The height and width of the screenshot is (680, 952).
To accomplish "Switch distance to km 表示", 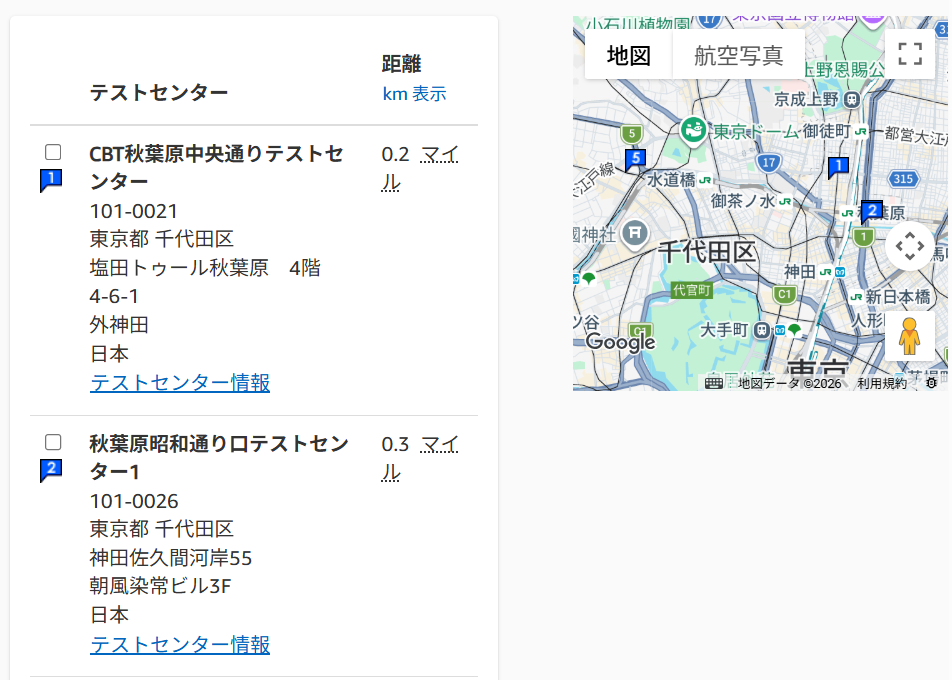I will point(414,94).
